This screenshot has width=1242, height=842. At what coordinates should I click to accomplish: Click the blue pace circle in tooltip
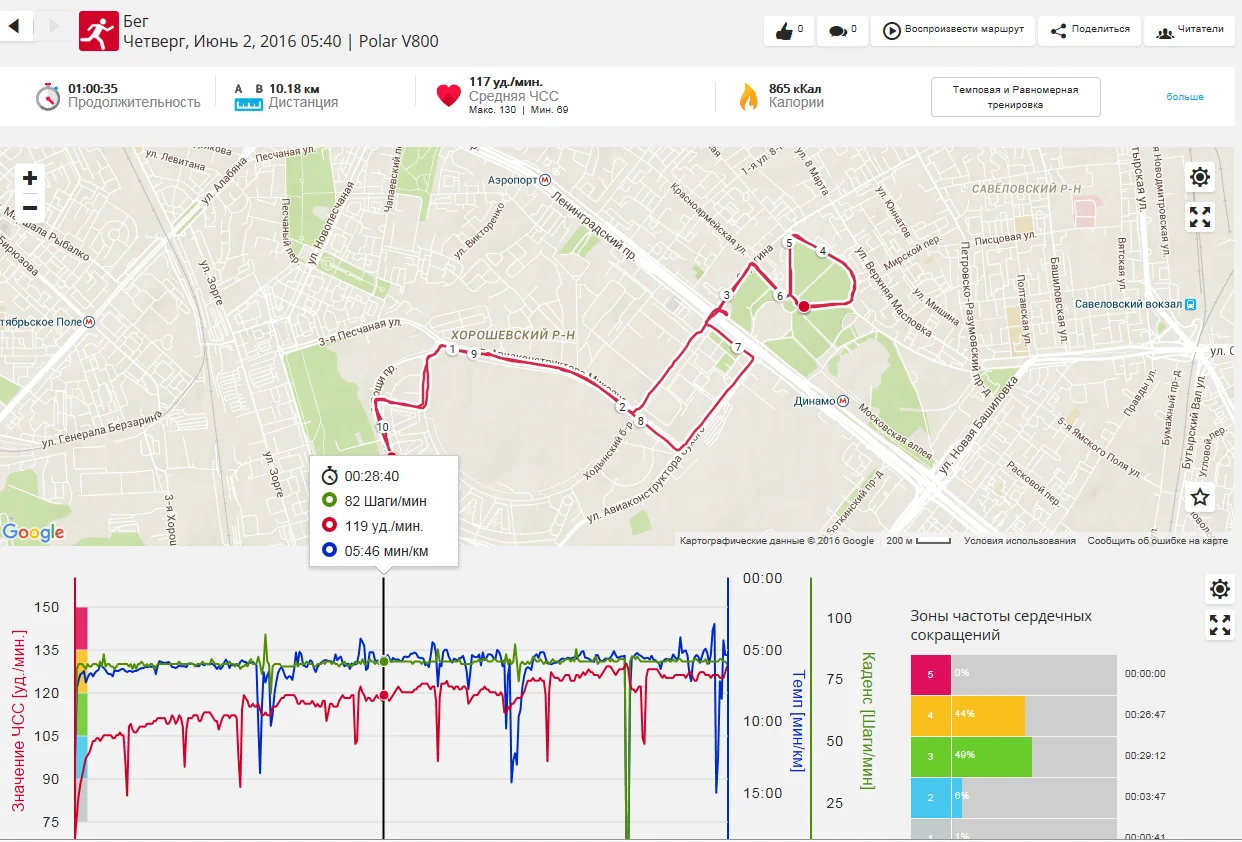[x=329, y=550]
